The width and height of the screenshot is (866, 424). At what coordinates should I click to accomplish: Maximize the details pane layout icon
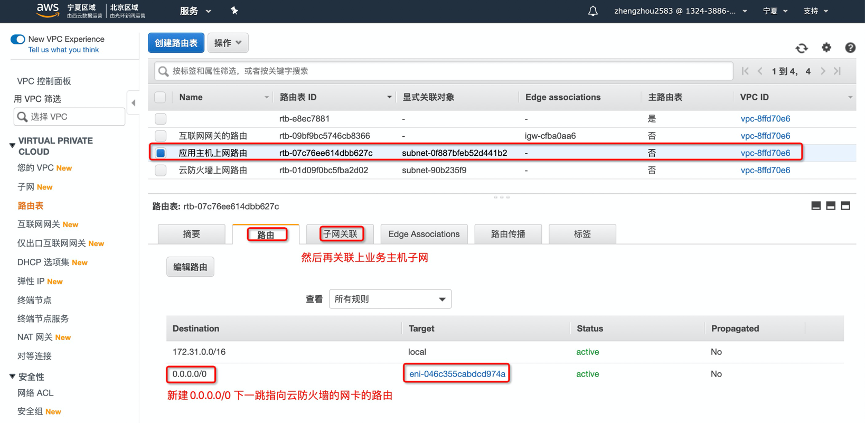pyautogui.click(x=845, y=205)
